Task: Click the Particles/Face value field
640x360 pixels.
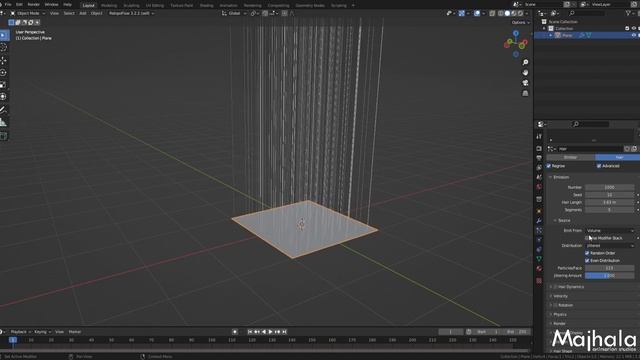Action: 609,268
